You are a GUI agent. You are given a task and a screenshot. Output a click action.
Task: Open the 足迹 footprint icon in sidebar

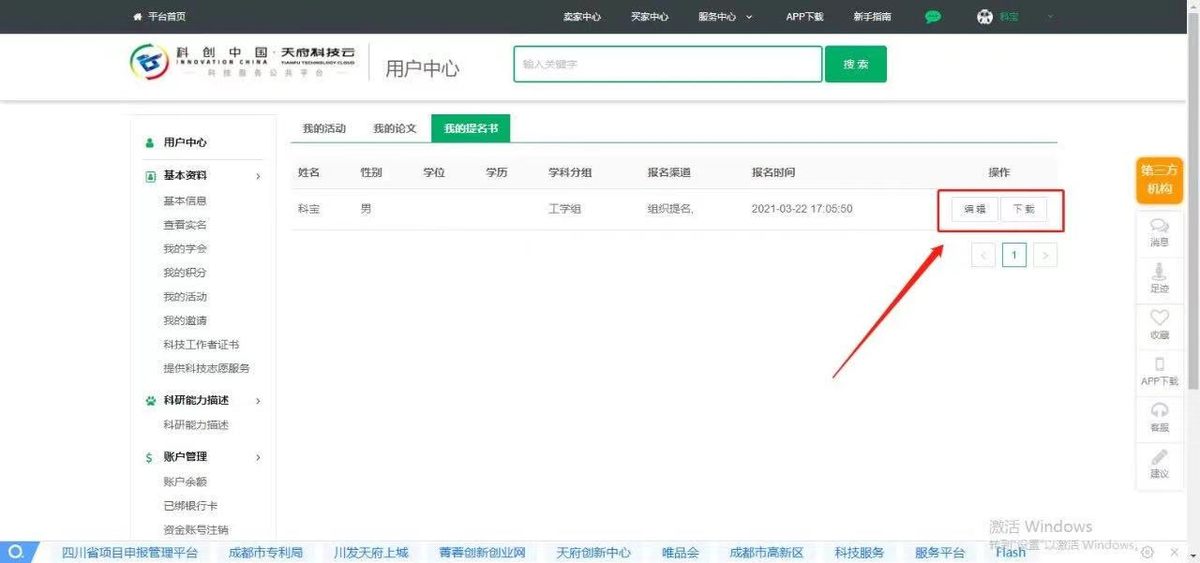coord(1159,272)
